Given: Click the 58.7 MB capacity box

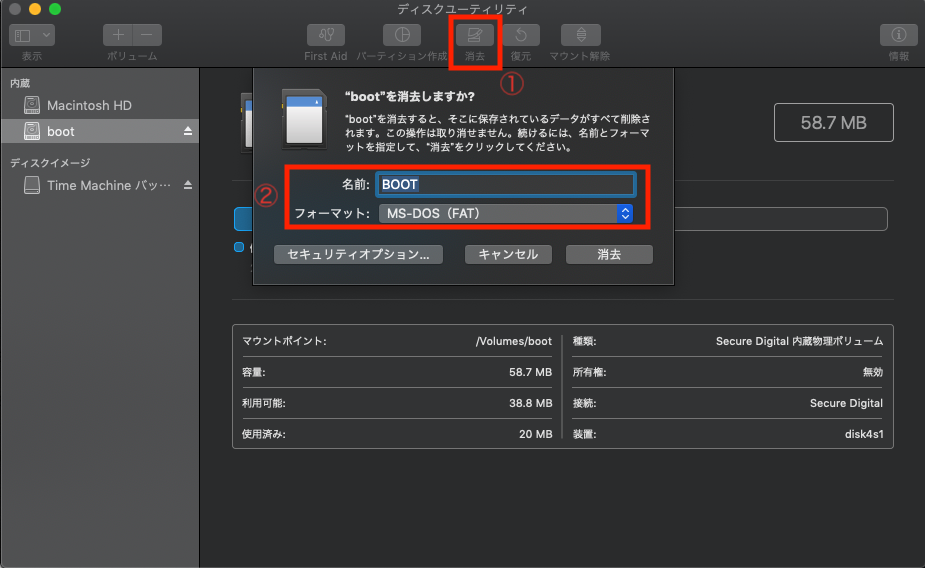Looking at the screenshot, I should tap(834, 123).
